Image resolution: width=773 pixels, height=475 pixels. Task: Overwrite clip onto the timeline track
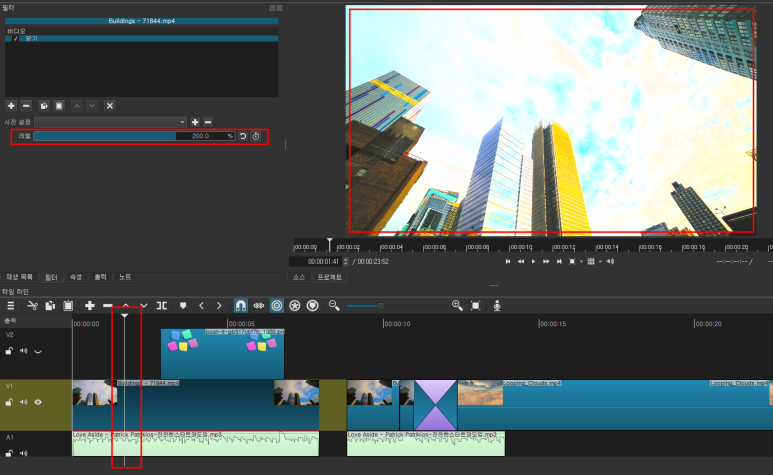[143, 306]
